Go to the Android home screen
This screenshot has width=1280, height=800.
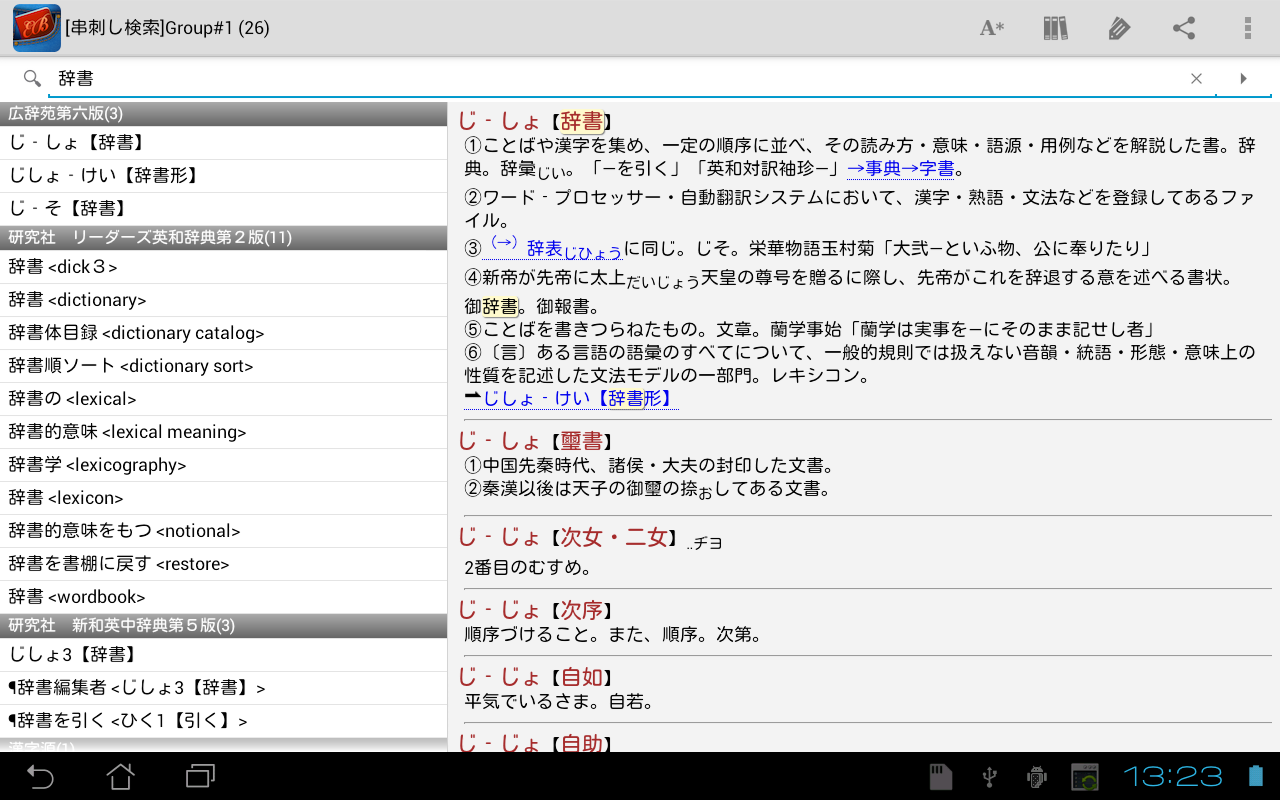click(x=120, y=776)
